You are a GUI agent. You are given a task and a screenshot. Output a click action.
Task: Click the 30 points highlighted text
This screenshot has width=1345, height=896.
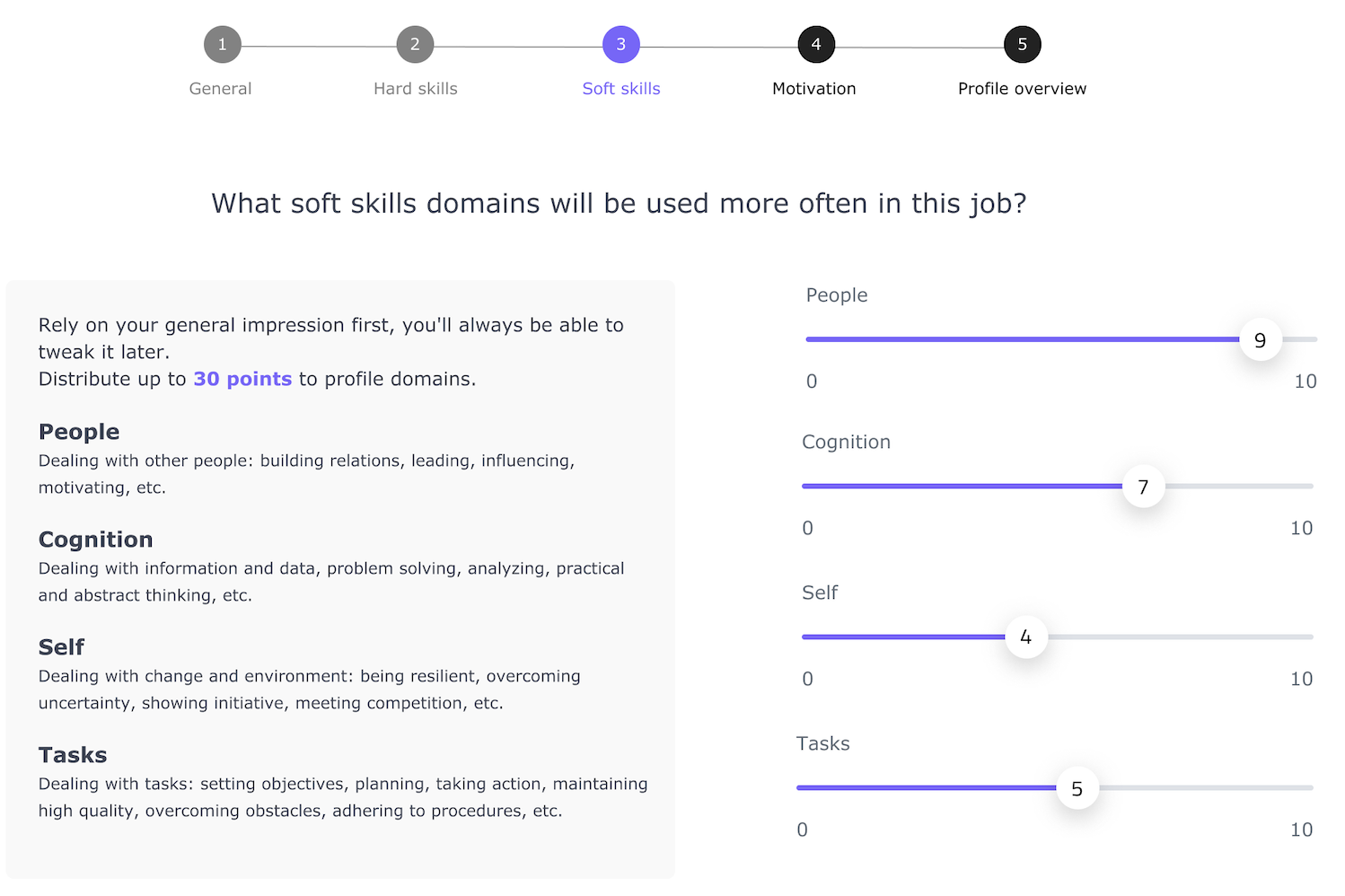pyautogui.click(x=242, y=379)
